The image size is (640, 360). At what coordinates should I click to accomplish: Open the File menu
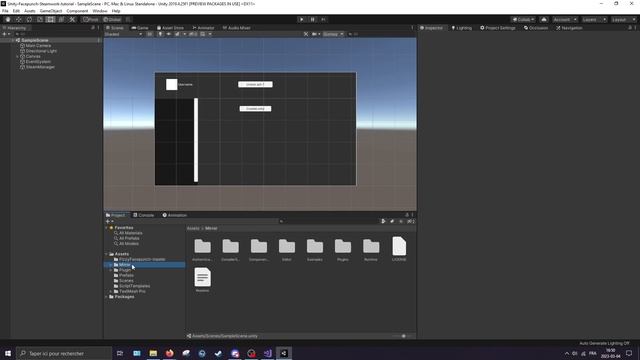tap(5, 11)
